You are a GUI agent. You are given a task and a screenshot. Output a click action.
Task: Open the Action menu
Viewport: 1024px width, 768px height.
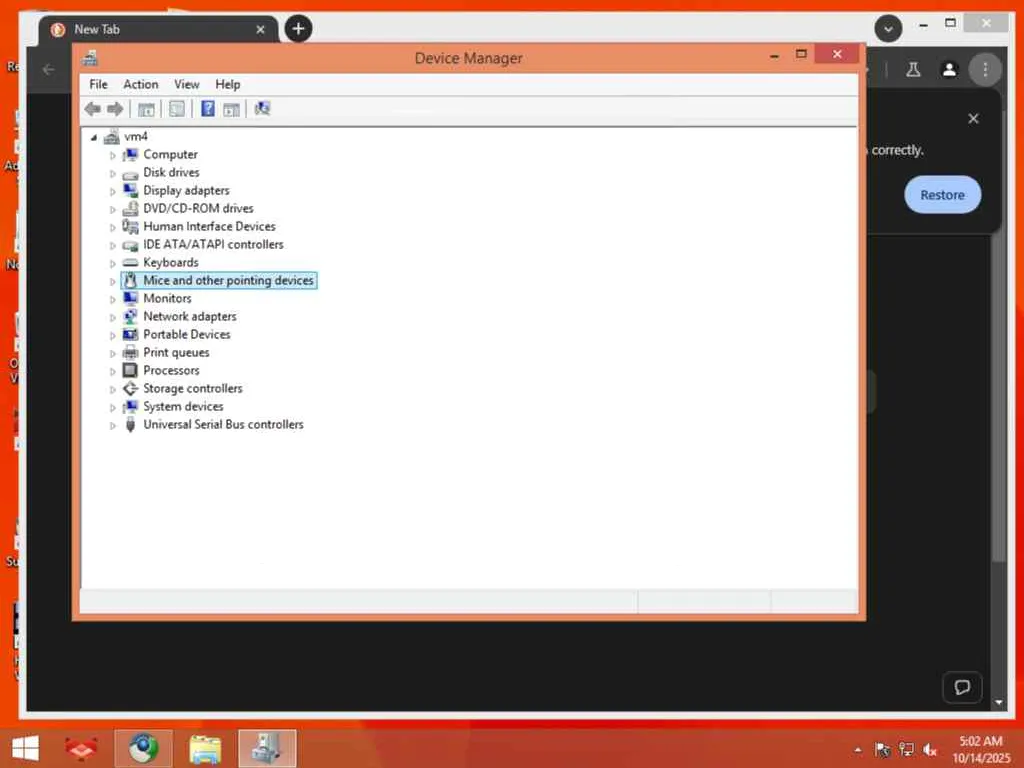(140, 84)
